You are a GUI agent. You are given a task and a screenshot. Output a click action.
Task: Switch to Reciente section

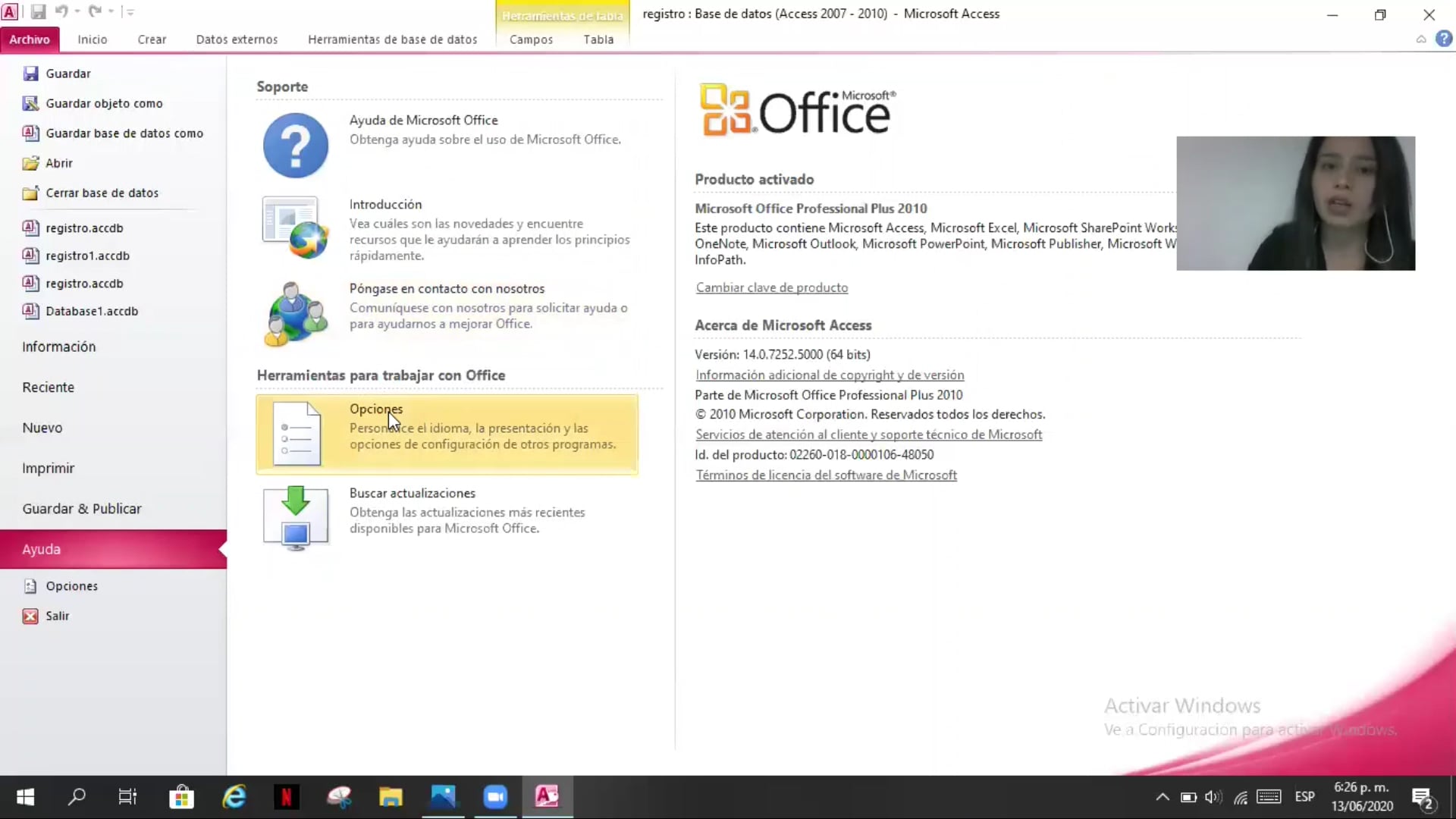[x=49, y=388]
